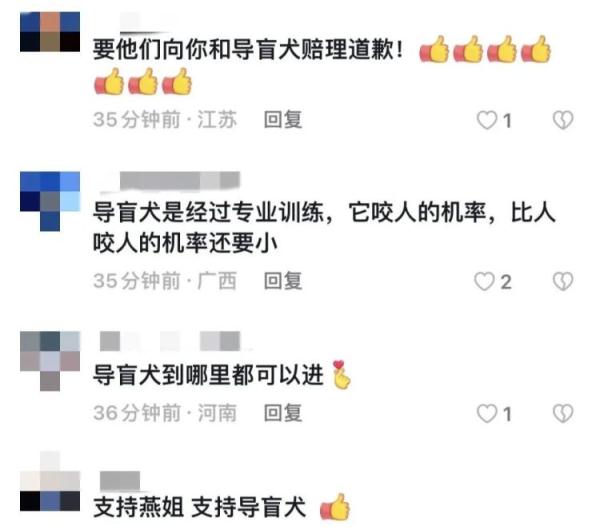Dislike the Henan comment with broken heart
The width and height of the screenshot is (600, 530).
(x=563, y=414)
